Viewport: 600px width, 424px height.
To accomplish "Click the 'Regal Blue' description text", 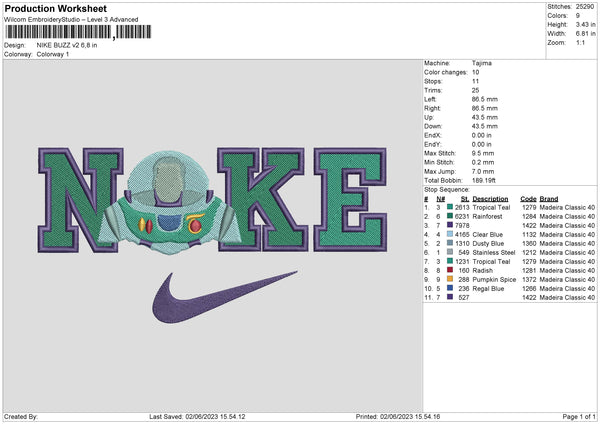I will click(x=488, y=288).
